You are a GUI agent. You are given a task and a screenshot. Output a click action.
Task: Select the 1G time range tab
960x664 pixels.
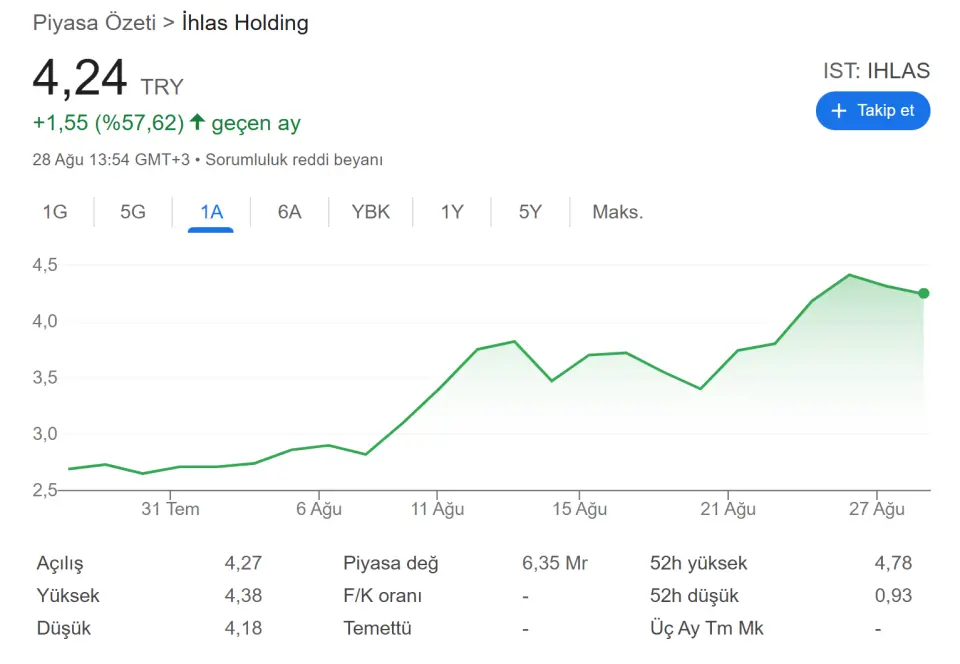[x=54, y=212]
